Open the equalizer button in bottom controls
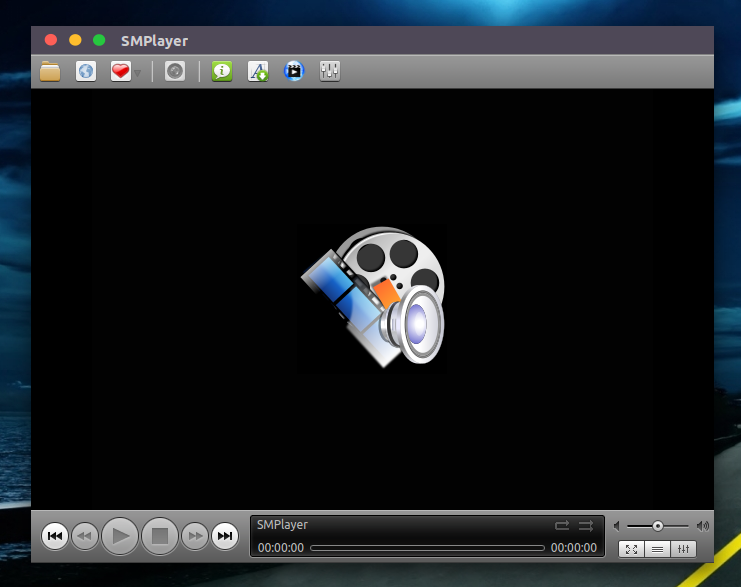Viewport: 741px width, 587px height. [683, 549]
